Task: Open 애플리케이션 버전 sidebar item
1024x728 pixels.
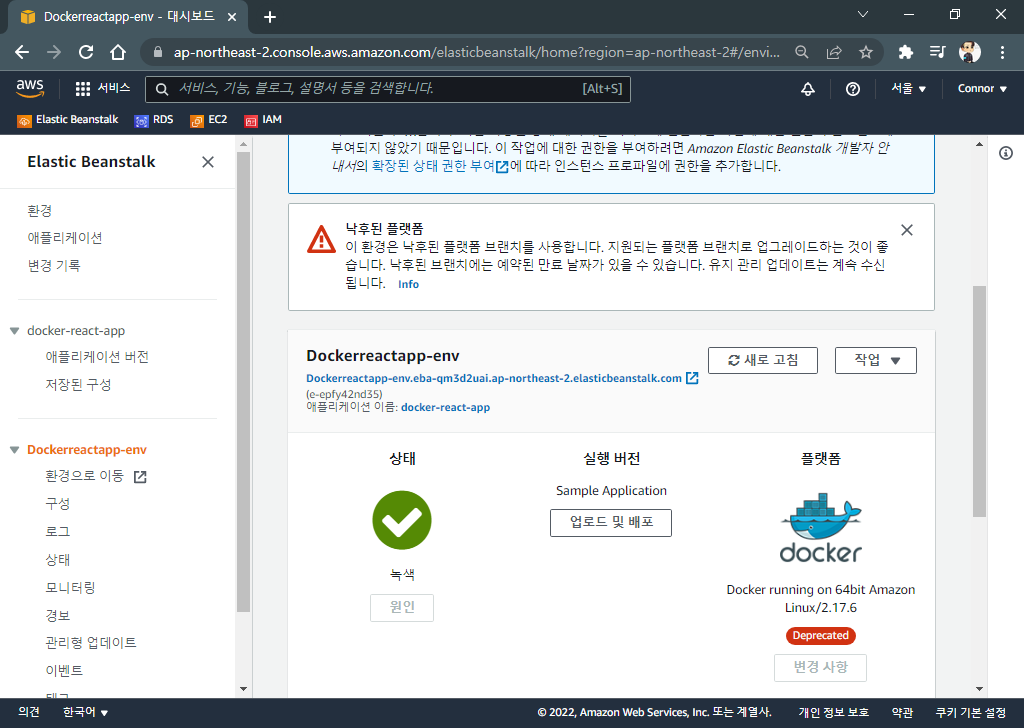Action: (x=97, y=357)
